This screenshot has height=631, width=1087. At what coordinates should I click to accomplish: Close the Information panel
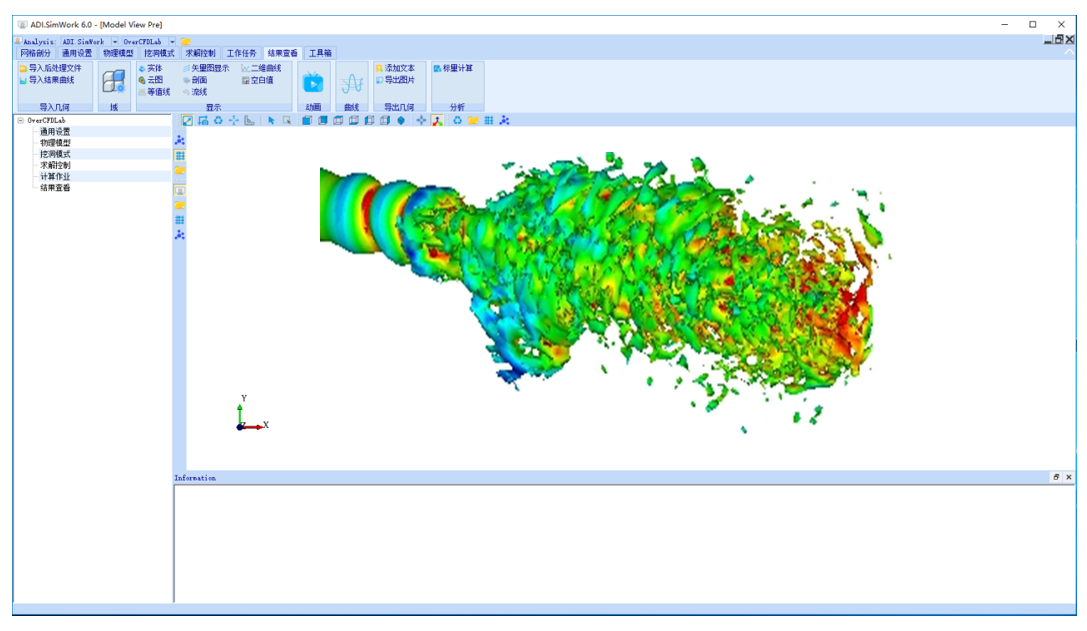coord(1068,477)
